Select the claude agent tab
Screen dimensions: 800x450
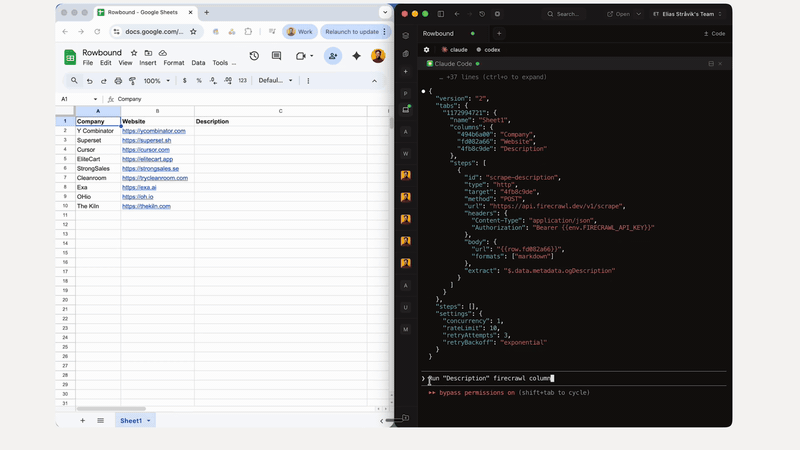coord(455,49)
